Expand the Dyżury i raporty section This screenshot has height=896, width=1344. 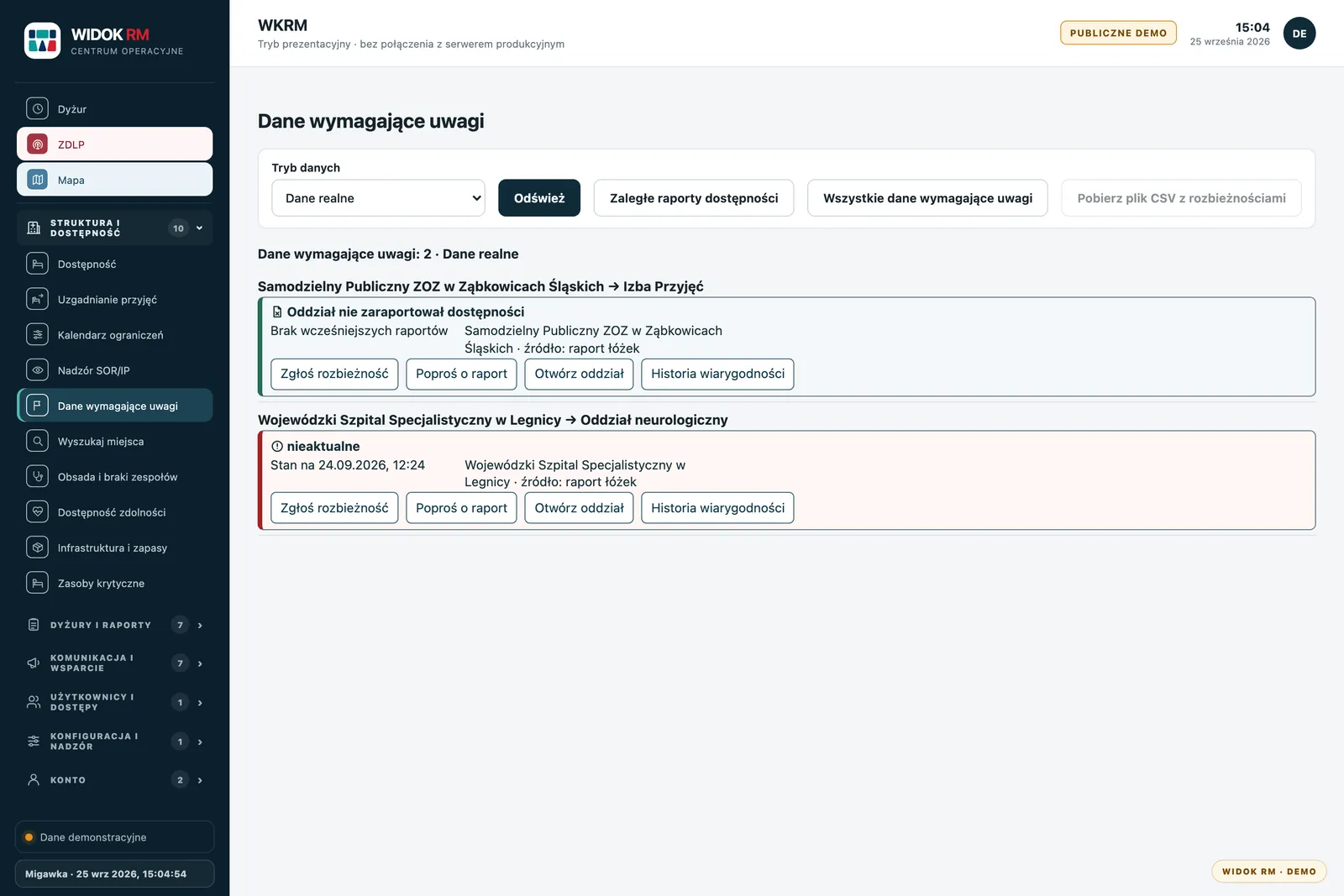(114, 625)
